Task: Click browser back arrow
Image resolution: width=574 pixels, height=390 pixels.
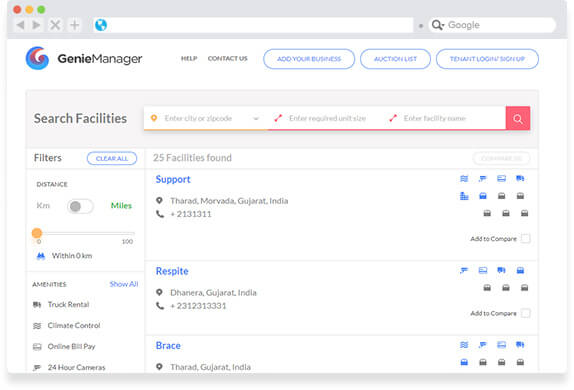Action: 20,25
